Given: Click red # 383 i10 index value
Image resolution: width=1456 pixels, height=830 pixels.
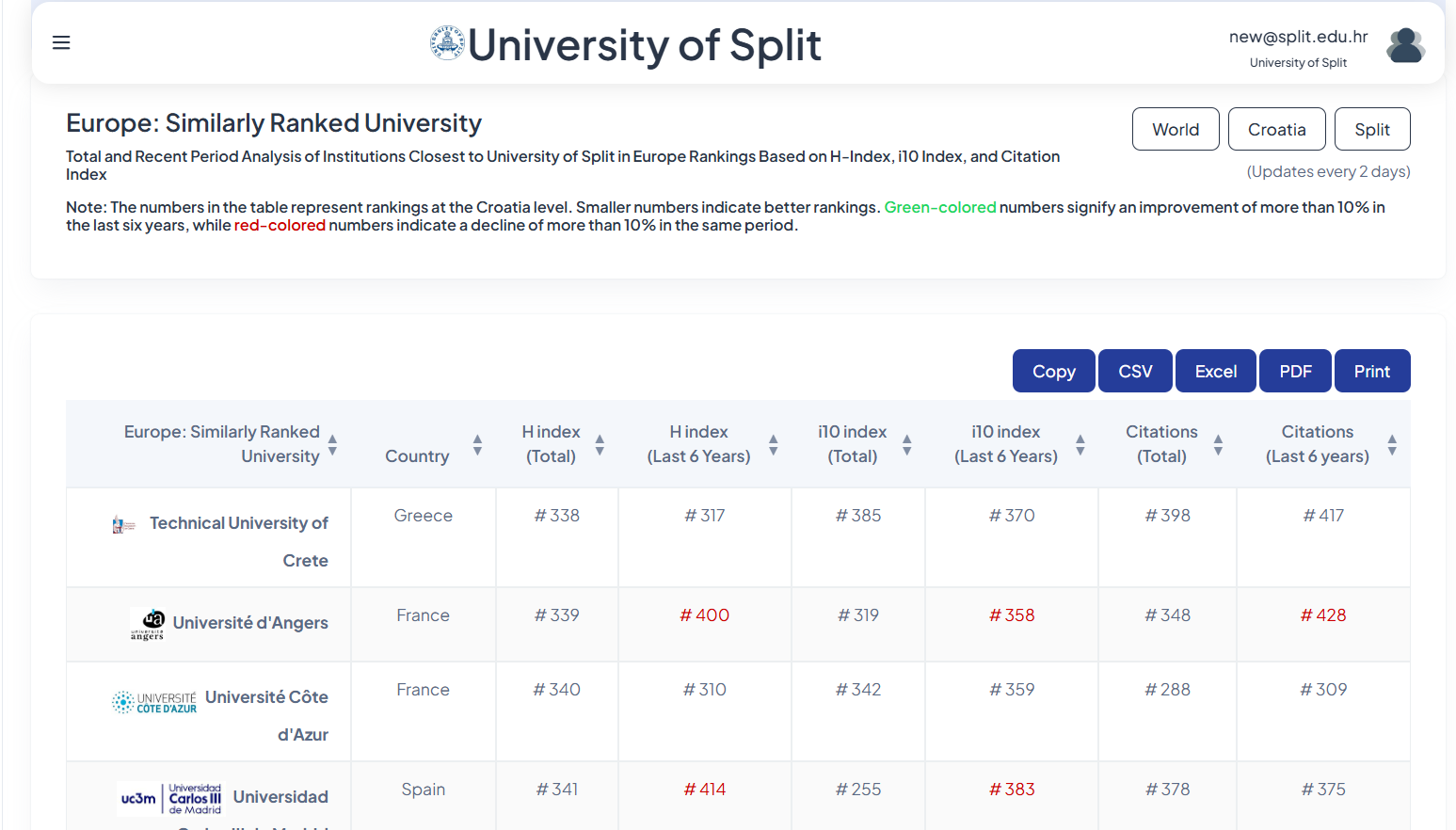Looking at the screenshot, I should pyautogui.click(x=1012, y=790).
